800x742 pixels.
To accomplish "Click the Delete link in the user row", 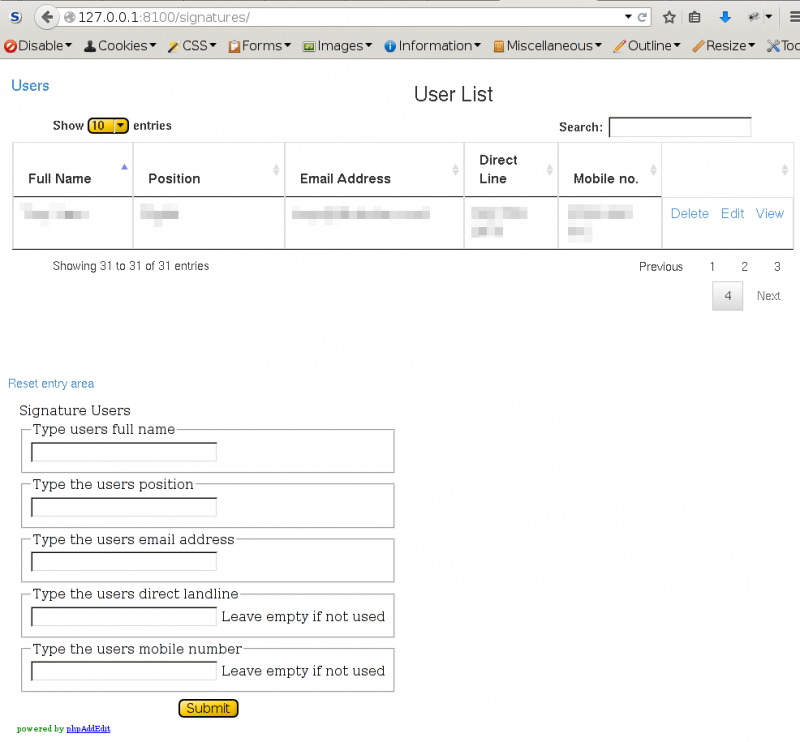I will click(x=689, y=214).
